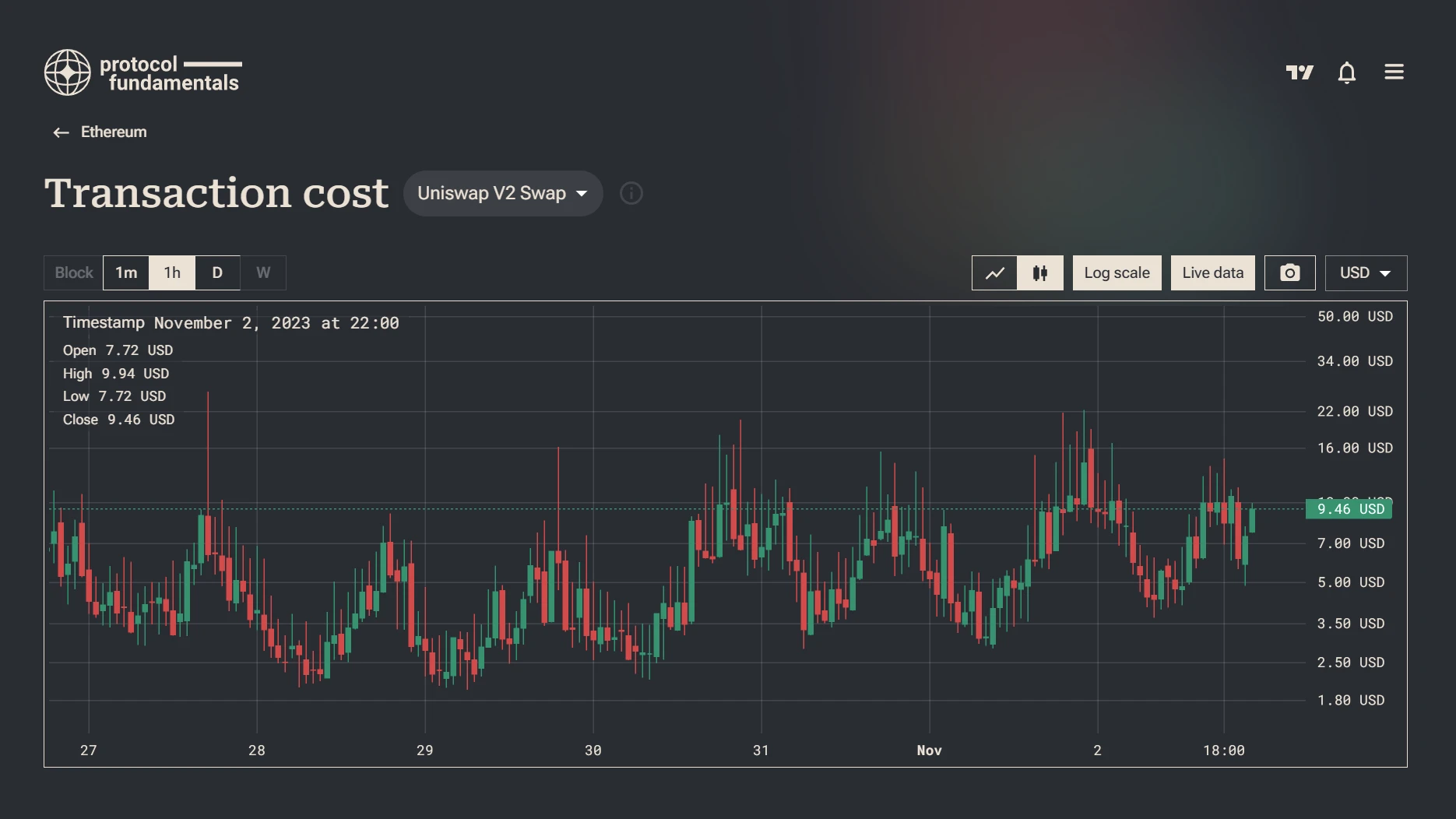
Task: Click the back arrow beside Ethereum
Action: [61, 132]
